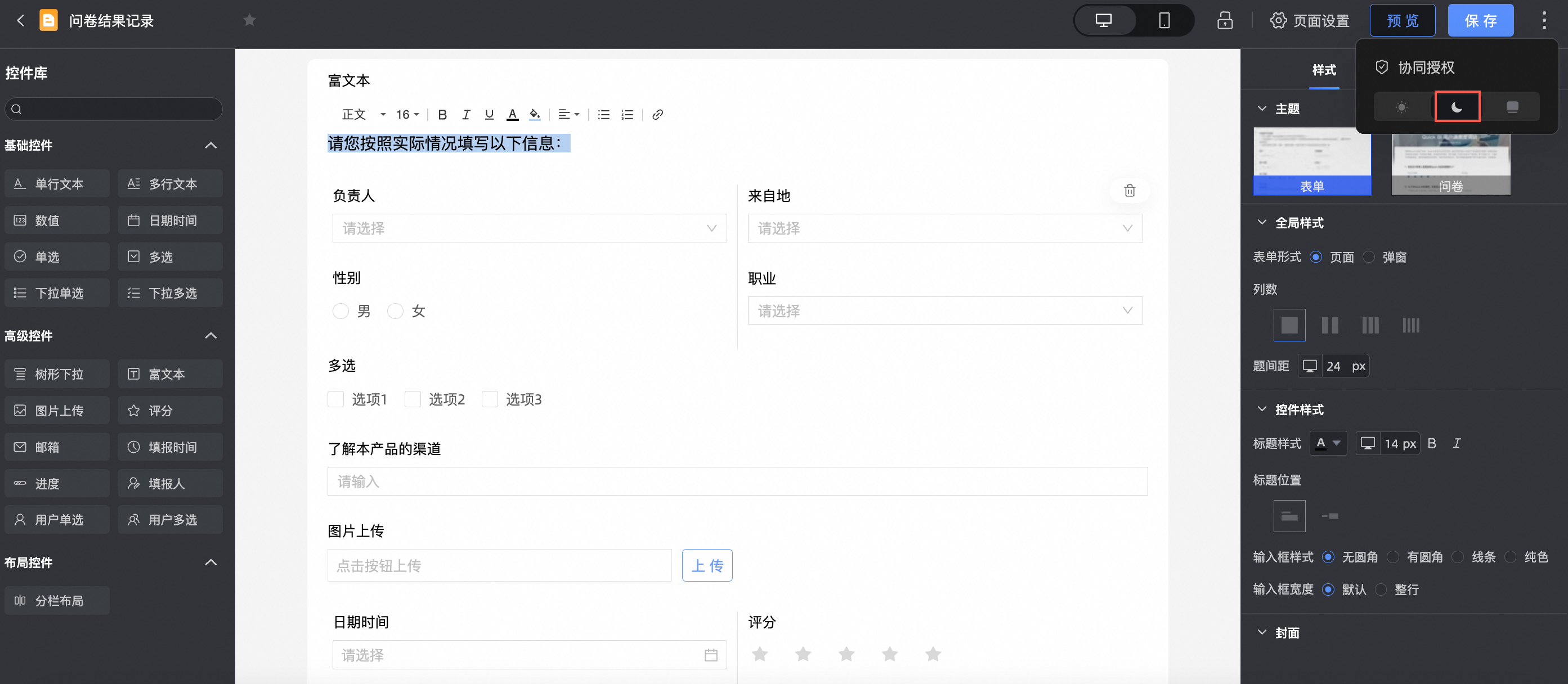The height and width of the screenshot is (684, 1568).
Task: Click 了解本产品的渠道 input field
Action: click(x=737, y=481)
